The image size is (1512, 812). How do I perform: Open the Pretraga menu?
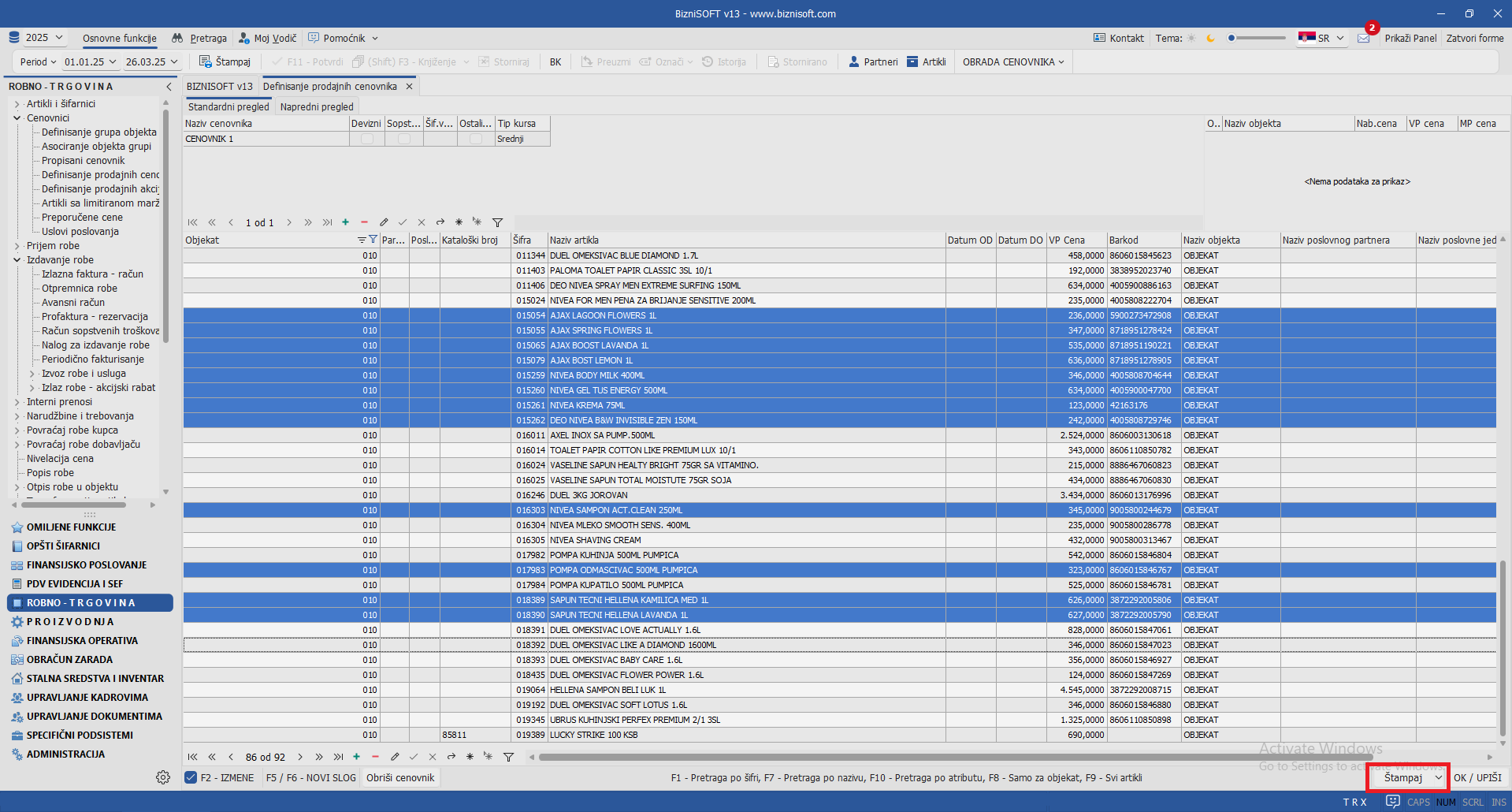click(200, 38)
